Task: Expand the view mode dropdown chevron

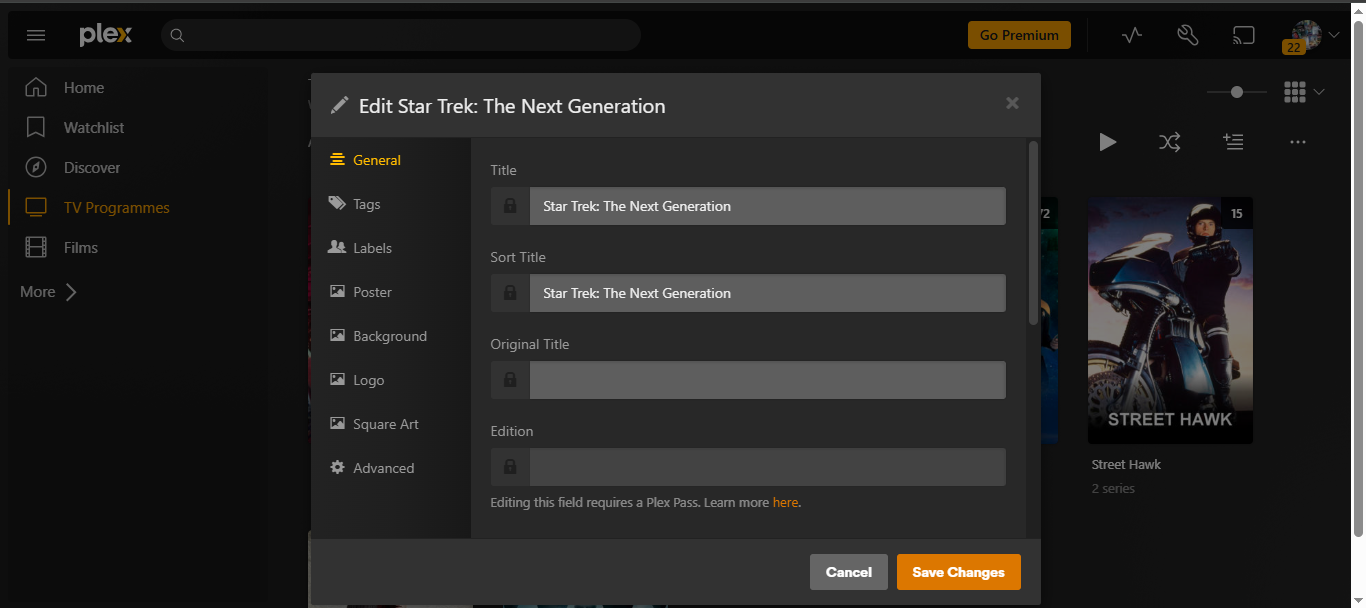Action: coord(1319,92)
